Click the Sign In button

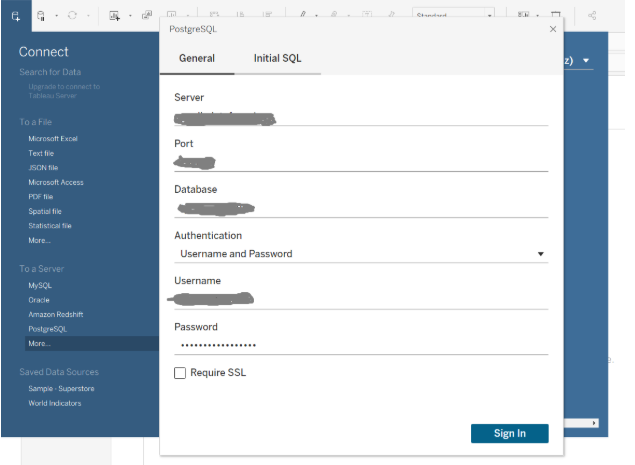509,433
